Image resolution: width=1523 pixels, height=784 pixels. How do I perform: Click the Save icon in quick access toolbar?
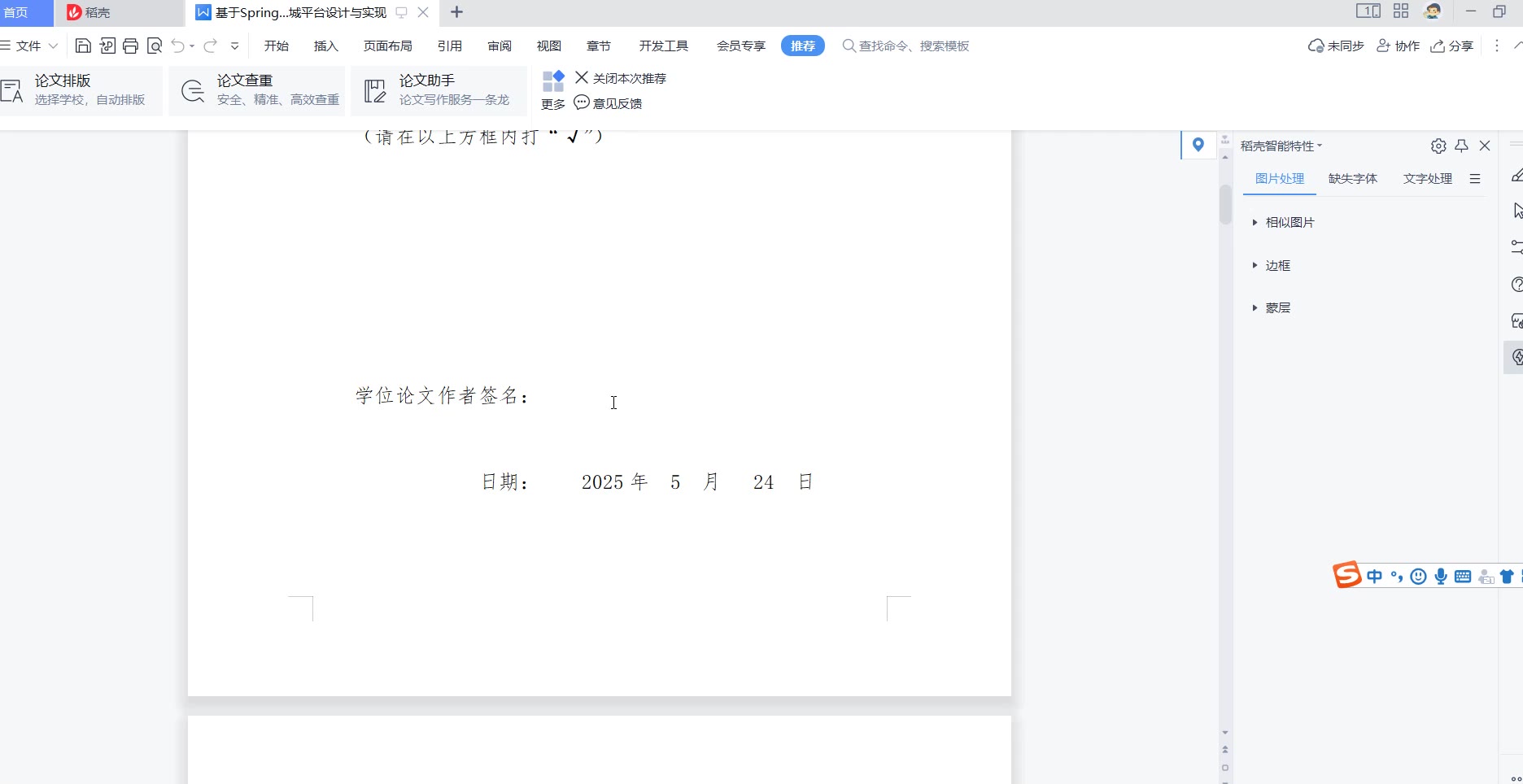tap(83, 46)
